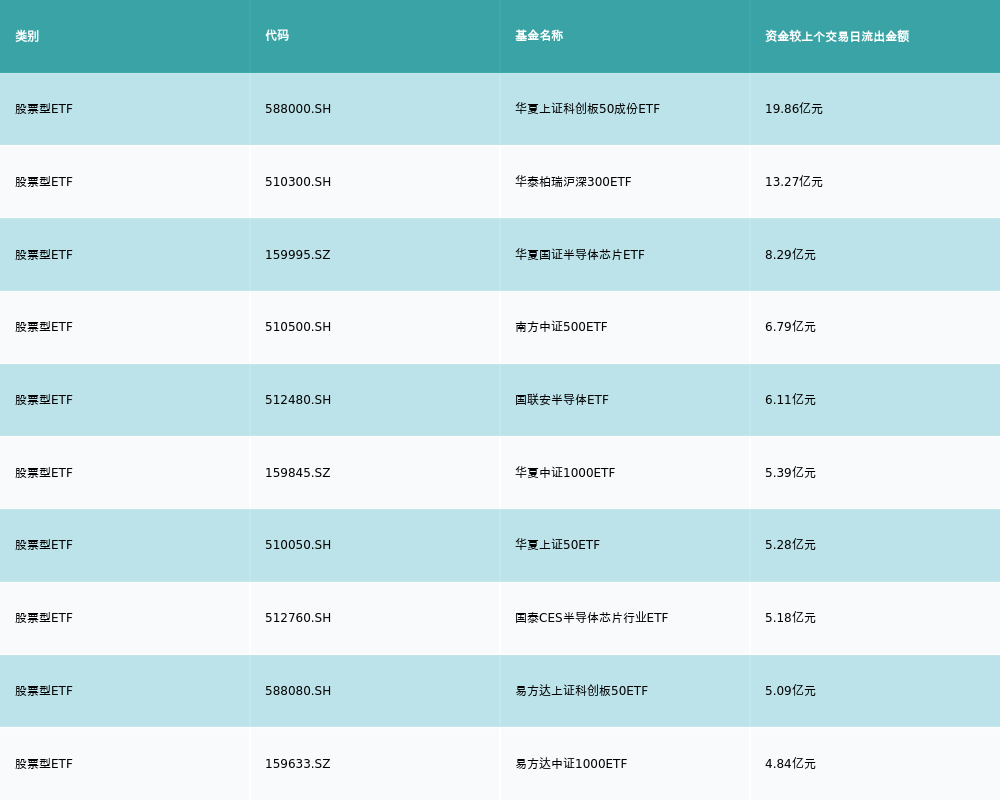This screenshot has width=1000, height=800.
Task: Click fund name 国联安半导体ETF
Action: pos(562,400)
